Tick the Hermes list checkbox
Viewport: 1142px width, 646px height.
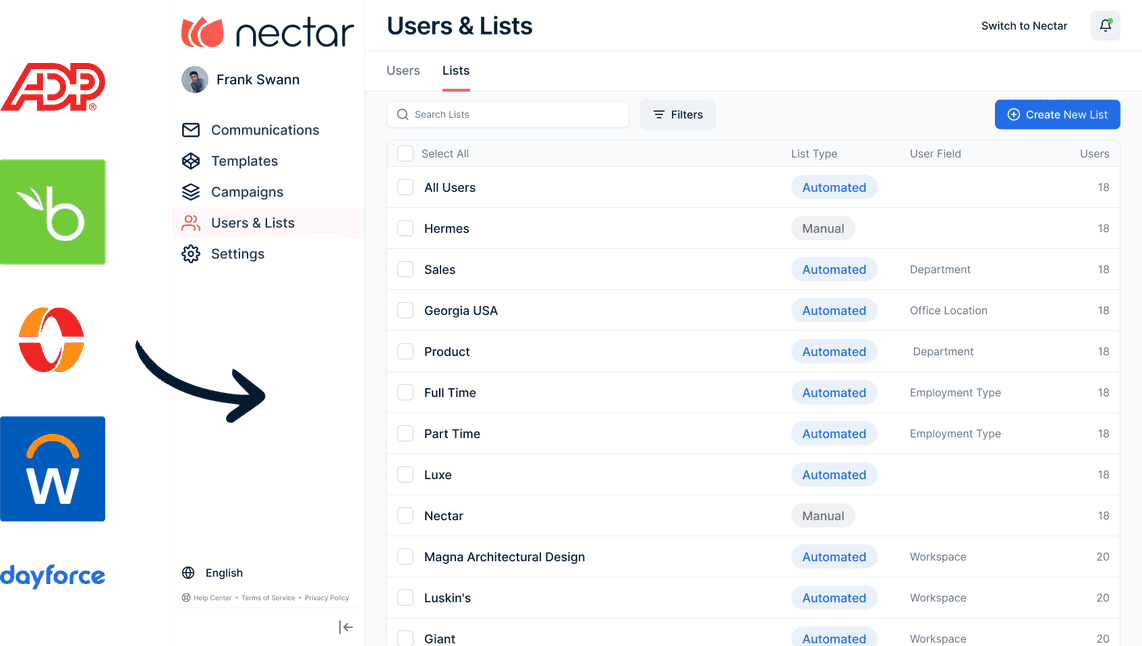point(406,228)
